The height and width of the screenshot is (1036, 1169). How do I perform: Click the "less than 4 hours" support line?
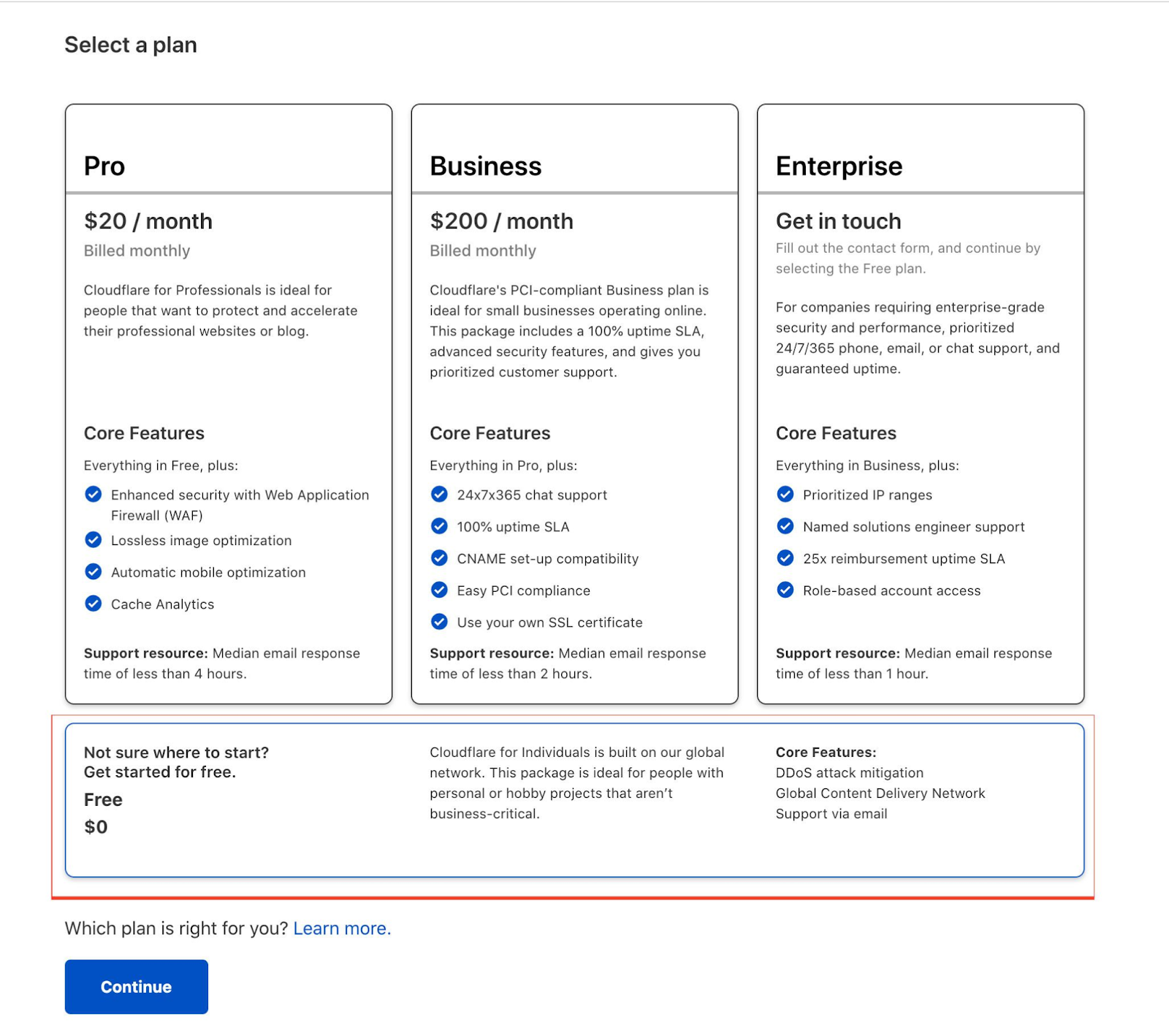click(222, 663)
